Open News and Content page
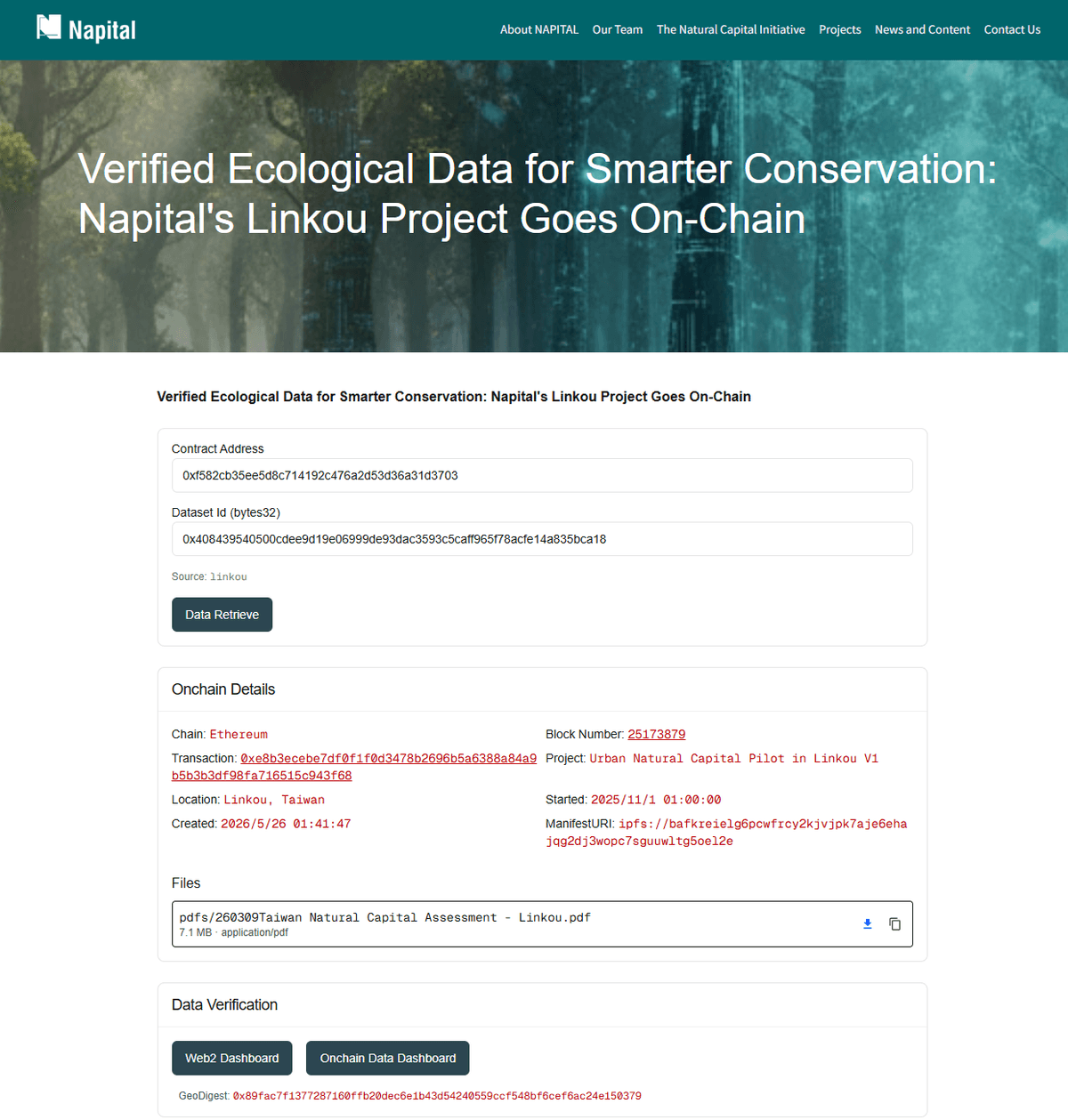The image size is (1068, 1120). (x=922, y=29)
